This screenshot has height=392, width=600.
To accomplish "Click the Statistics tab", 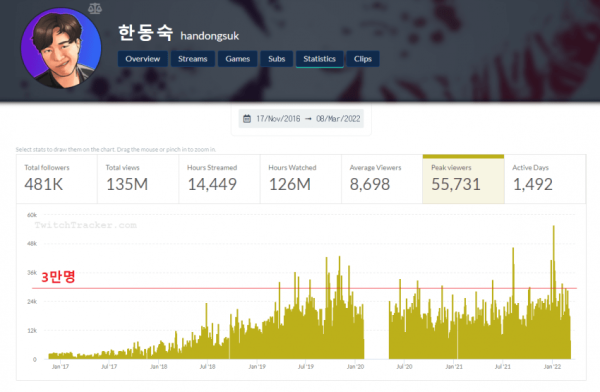I will pos(320,59).
